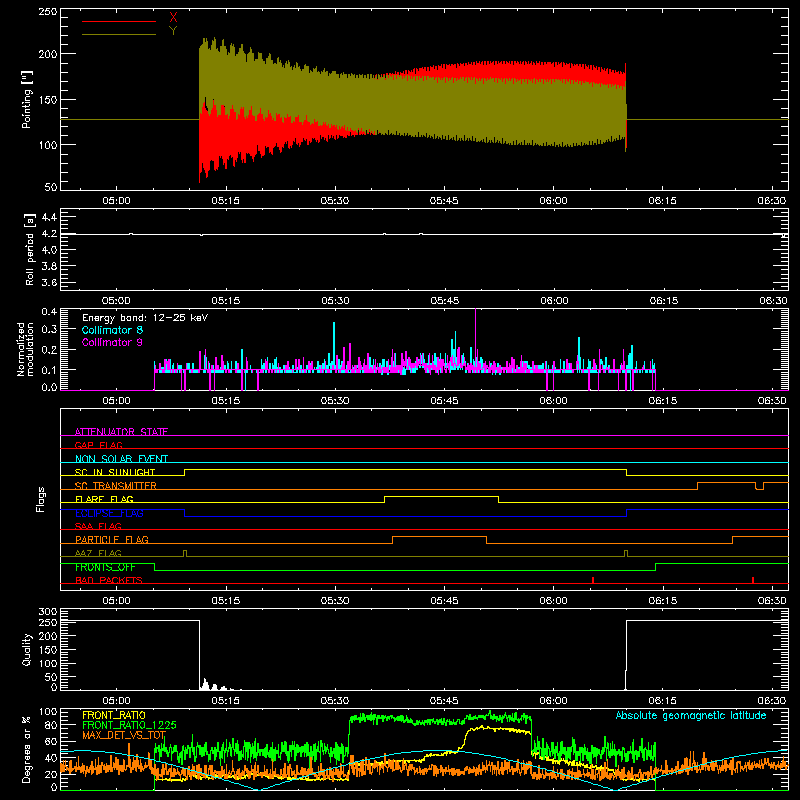This screenshot has width=800, height=800.
Task: Click the SC_IN_SUNLIGHT flag label
Action: pos(115,472)
